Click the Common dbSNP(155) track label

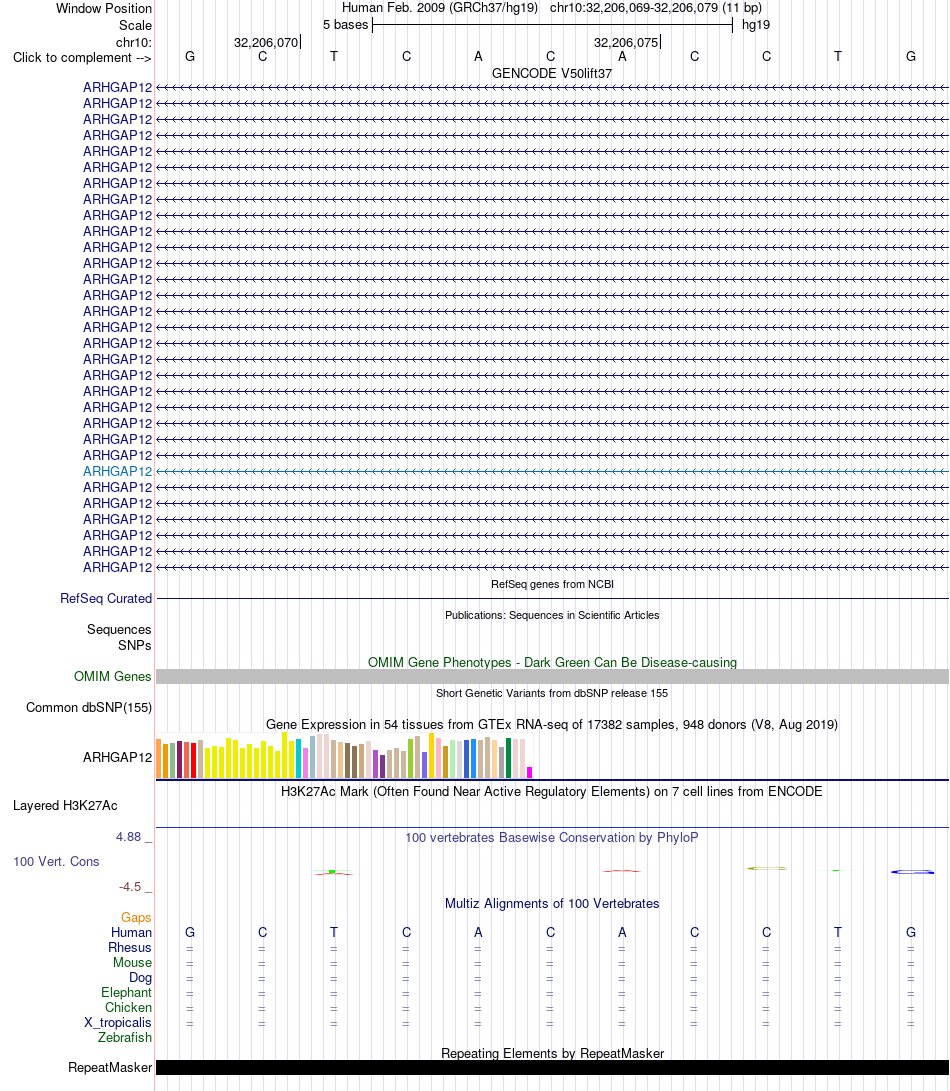pyautogui.click(x=88, y=708)
